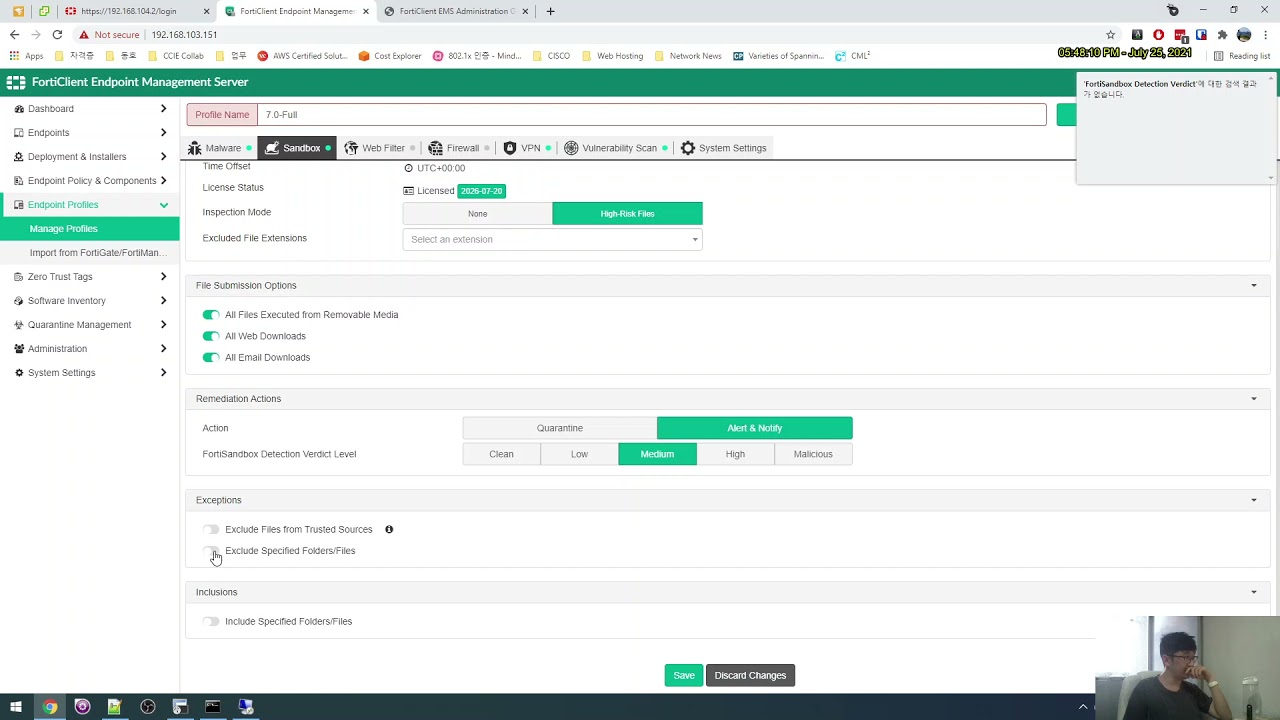The image size is (1280, 720).
Task: Toggle All Web Downloads switch
Action: pyautogui.click(x=210, y=336)
